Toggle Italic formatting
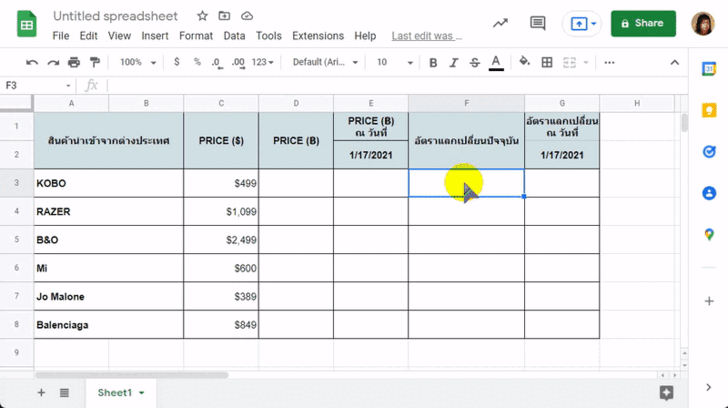 coord(454,62)
